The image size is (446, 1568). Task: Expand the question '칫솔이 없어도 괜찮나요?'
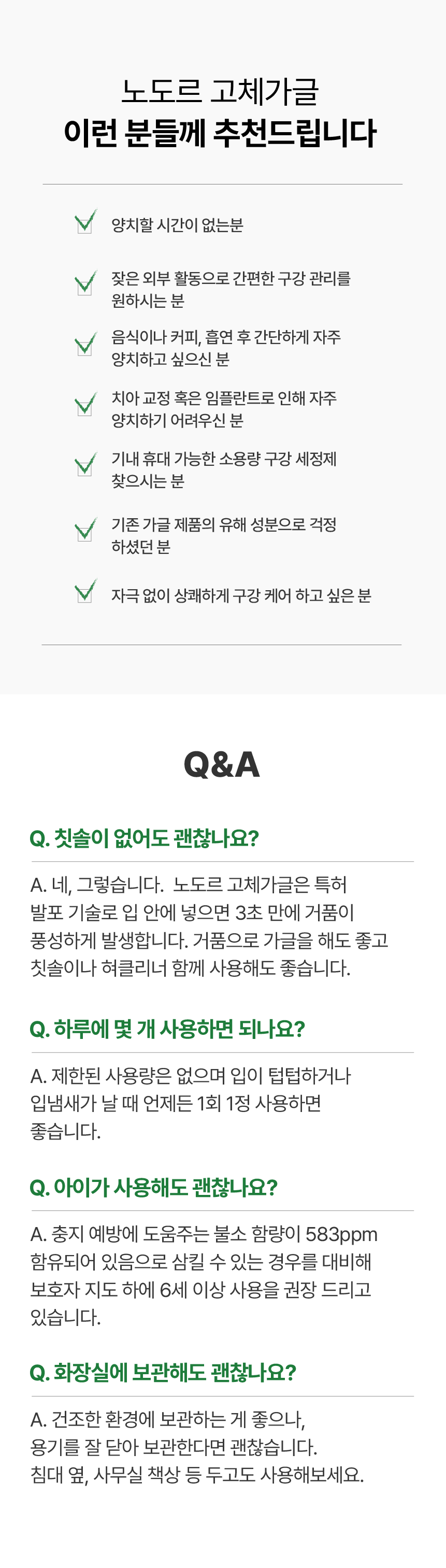tap(144, 838)
